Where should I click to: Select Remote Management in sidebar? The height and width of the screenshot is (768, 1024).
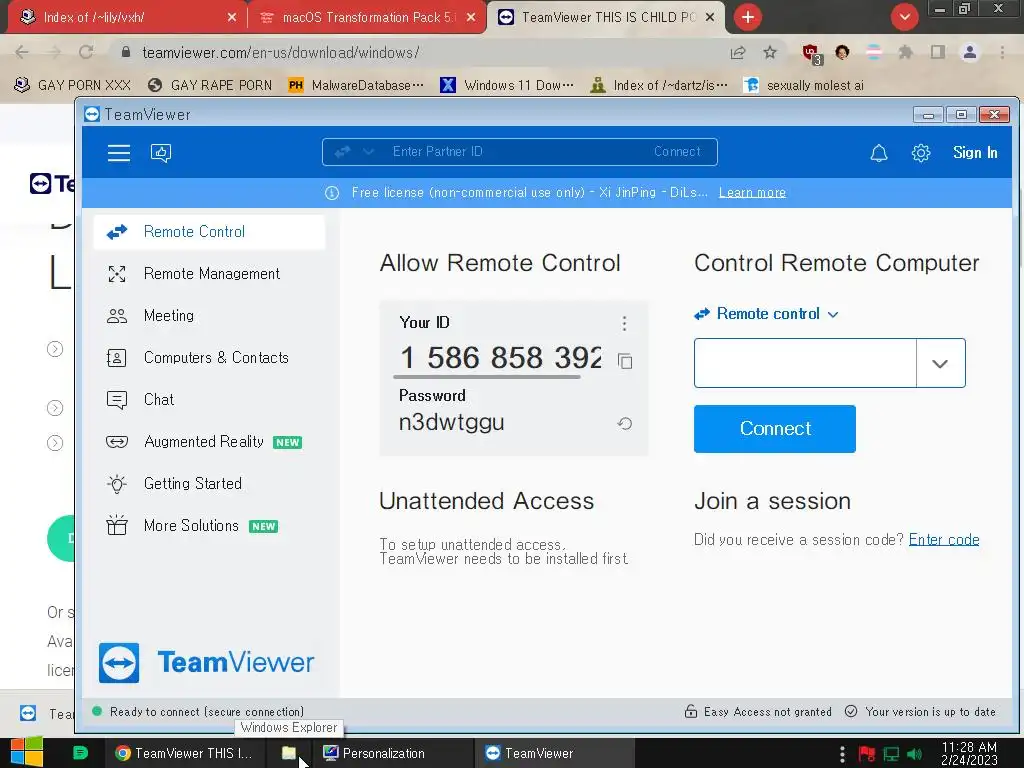coord(210,274)
